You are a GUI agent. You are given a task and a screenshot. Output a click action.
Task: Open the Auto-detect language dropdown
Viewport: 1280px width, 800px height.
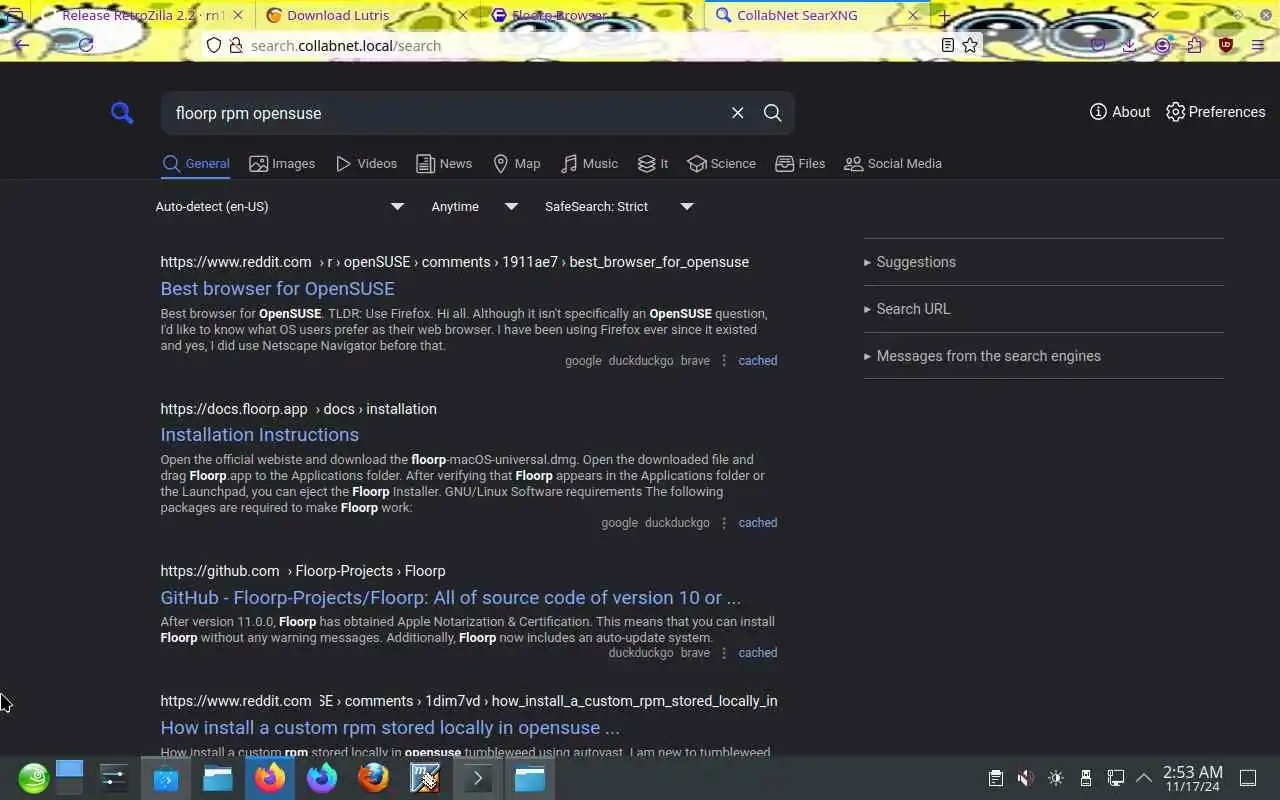coord(280,207)
